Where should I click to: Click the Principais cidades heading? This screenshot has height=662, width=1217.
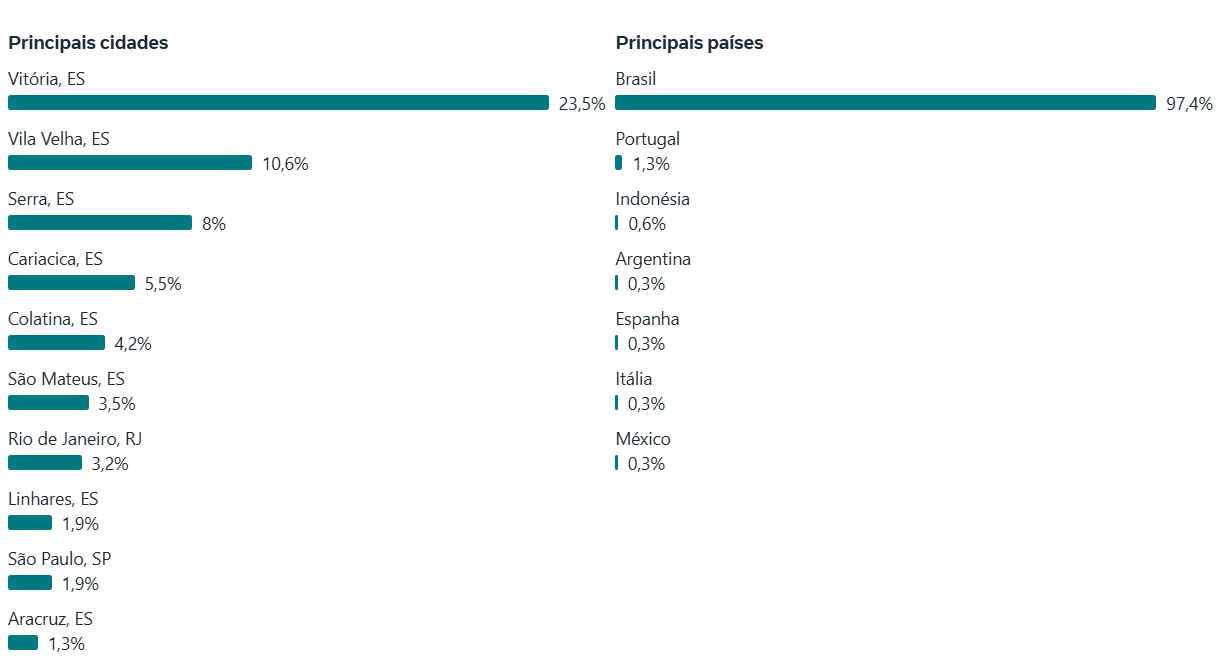tap(88, 43)
